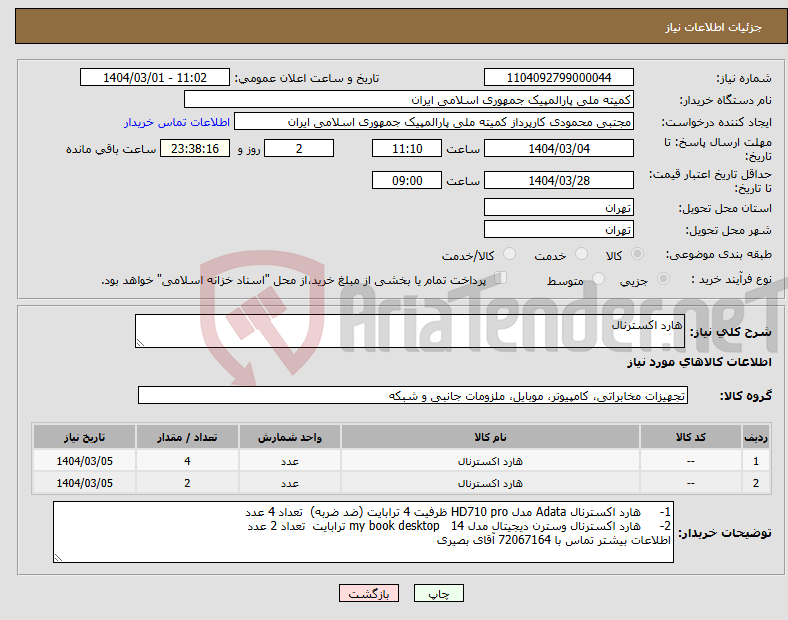788x620 pixels.
Task: Click the deadline time 11:10 field
Action: coord(407,149)
